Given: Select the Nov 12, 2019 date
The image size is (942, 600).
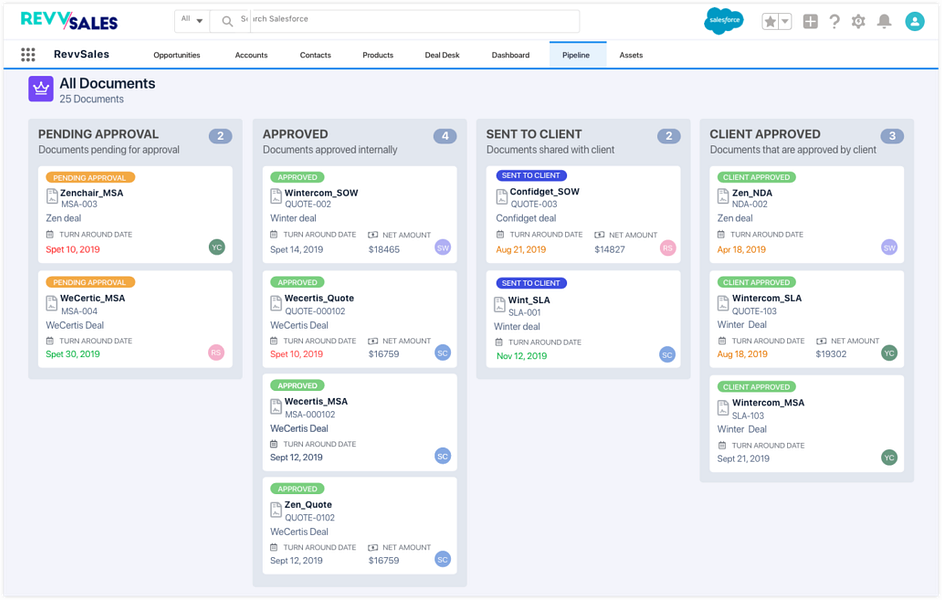Looking at the screenshot, I should click(521, 356).
